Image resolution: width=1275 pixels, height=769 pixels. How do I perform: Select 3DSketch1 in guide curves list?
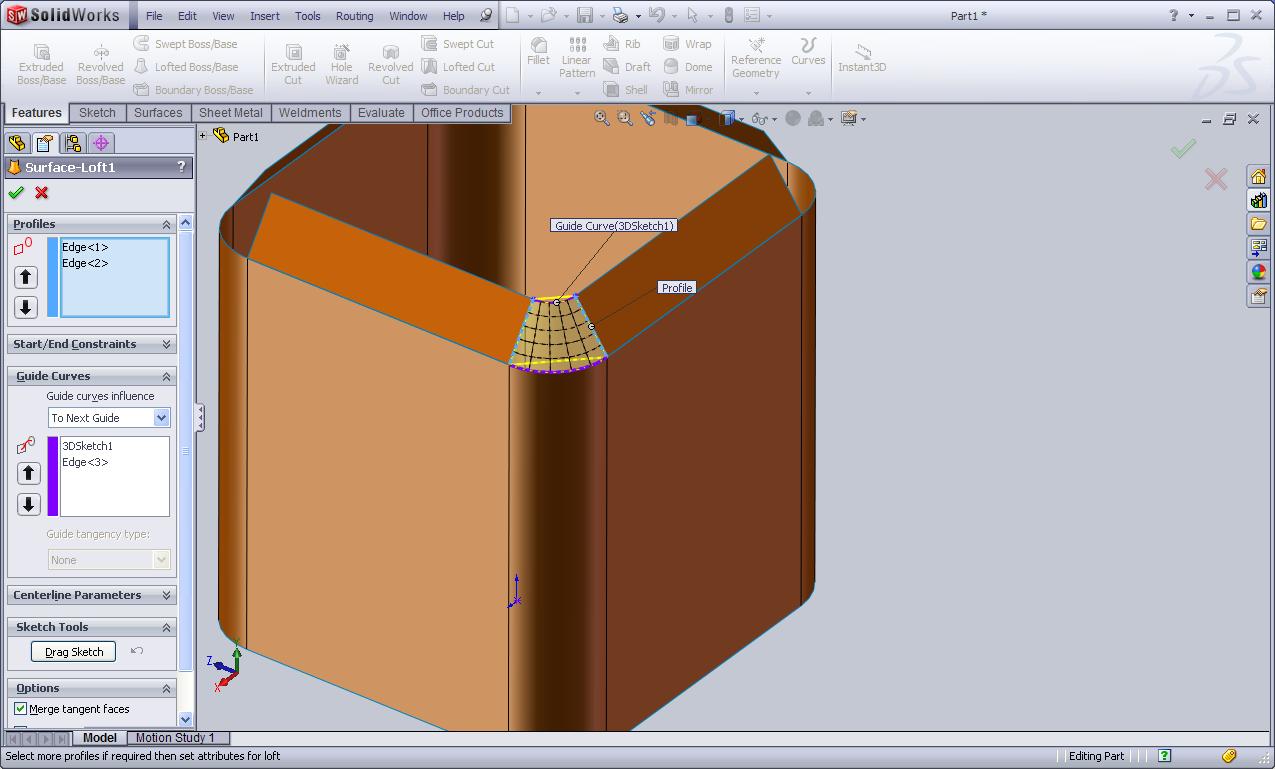(87, 446)
